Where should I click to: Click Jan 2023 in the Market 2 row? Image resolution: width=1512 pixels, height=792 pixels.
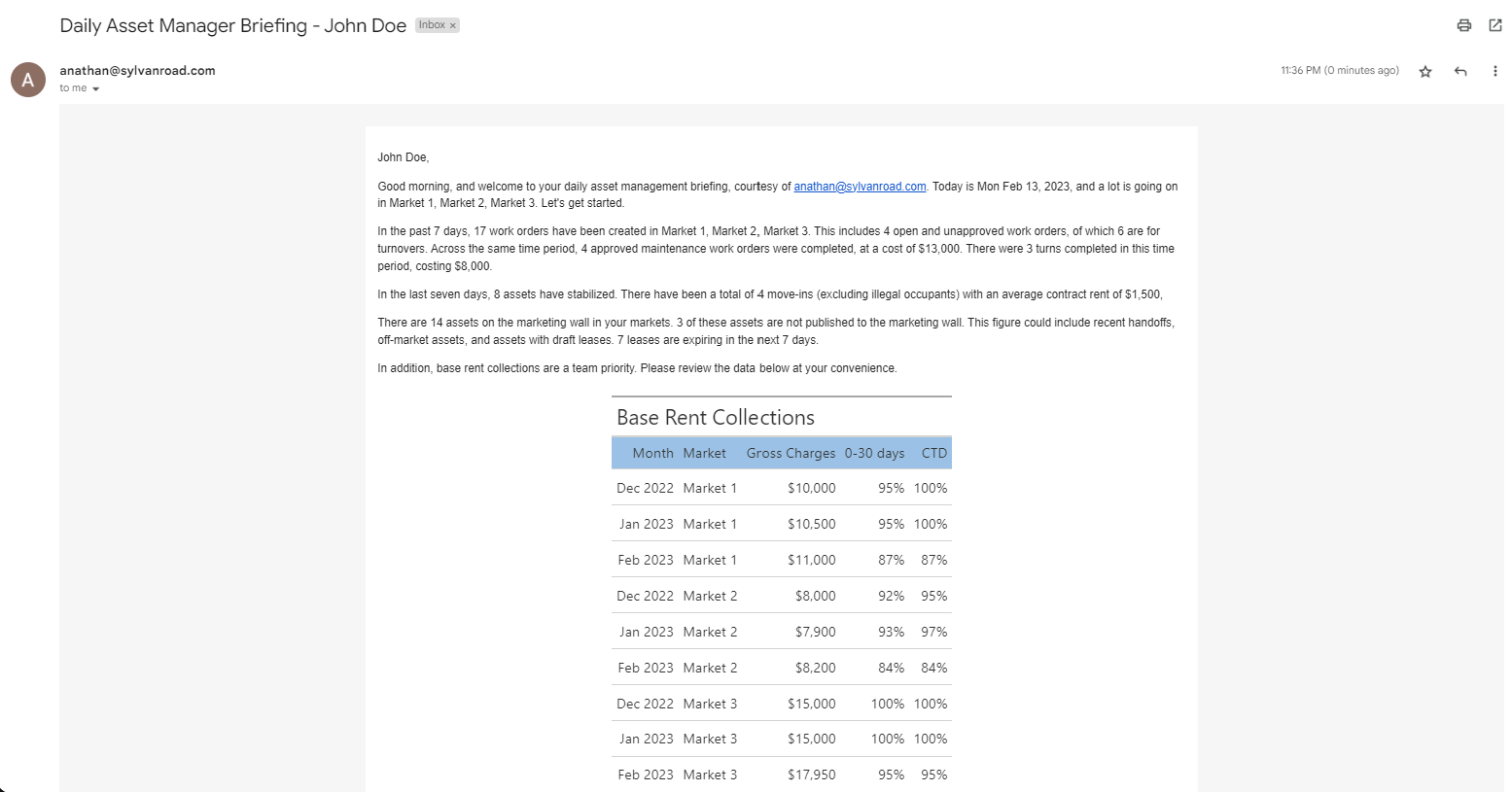(x=646, y=632)
